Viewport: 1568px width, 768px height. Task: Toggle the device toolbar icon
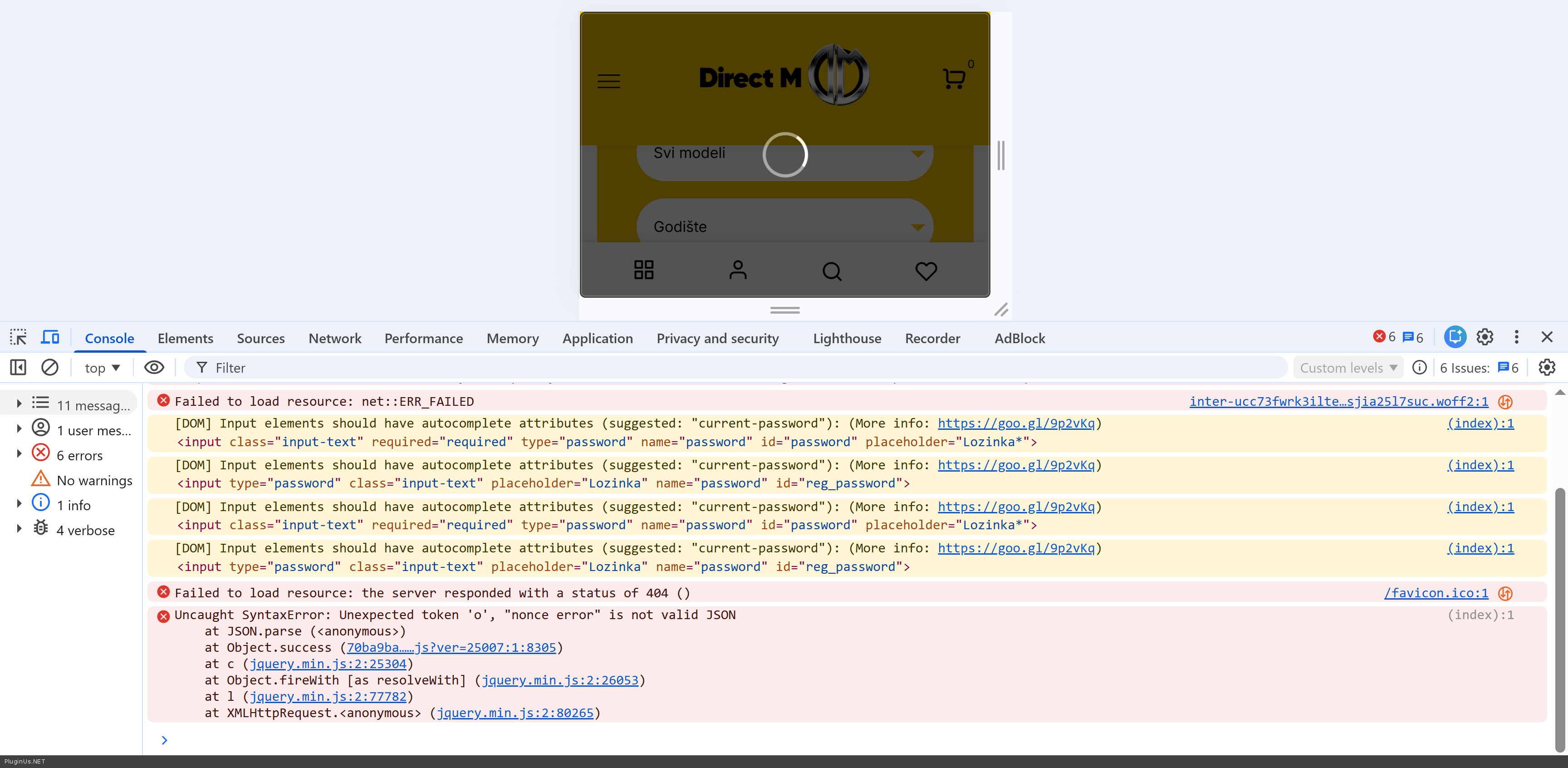tap(50, 337)
